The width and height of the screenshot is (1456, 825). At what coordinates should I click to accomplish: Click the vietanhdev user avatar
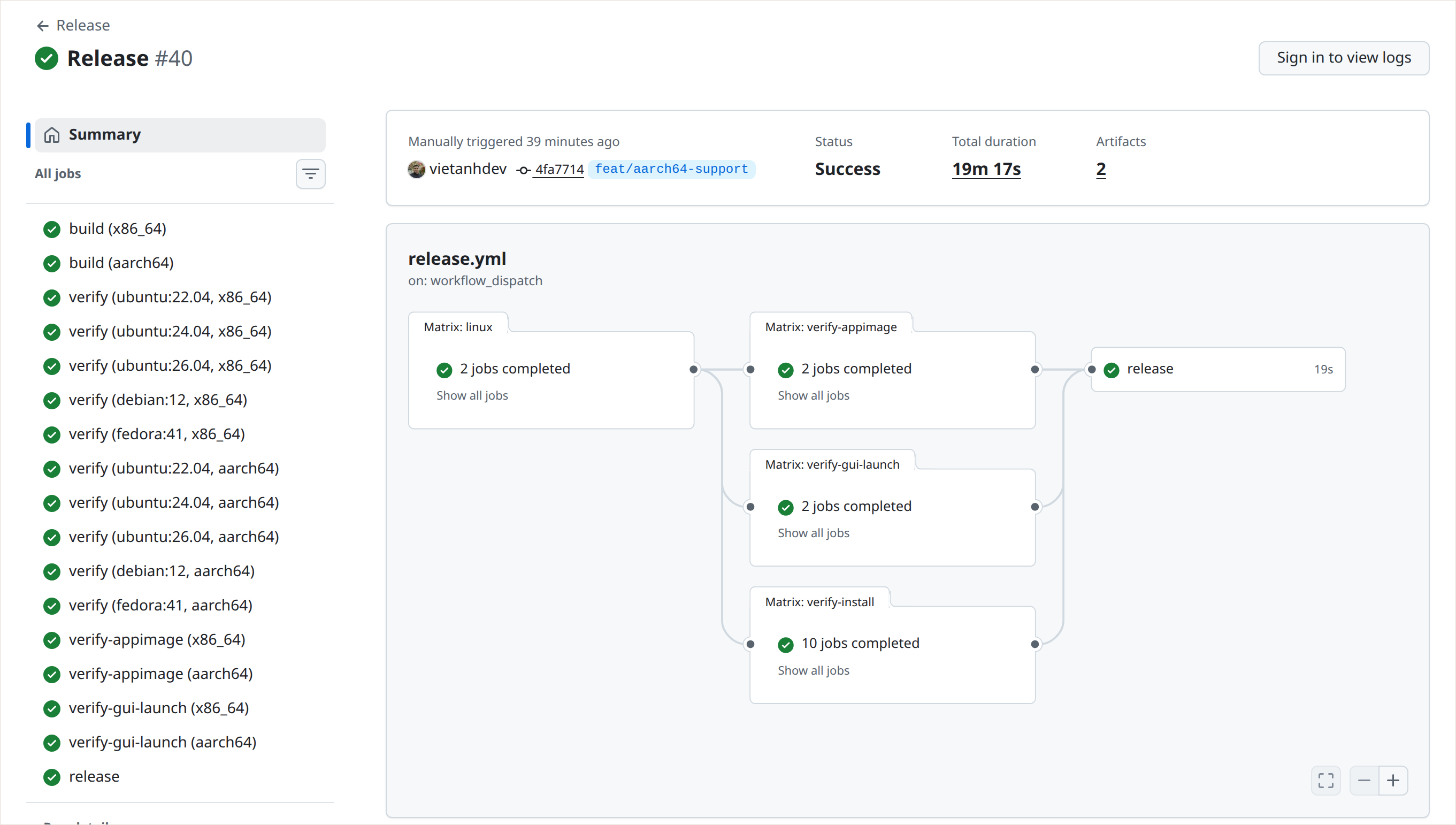pos(416,170)
